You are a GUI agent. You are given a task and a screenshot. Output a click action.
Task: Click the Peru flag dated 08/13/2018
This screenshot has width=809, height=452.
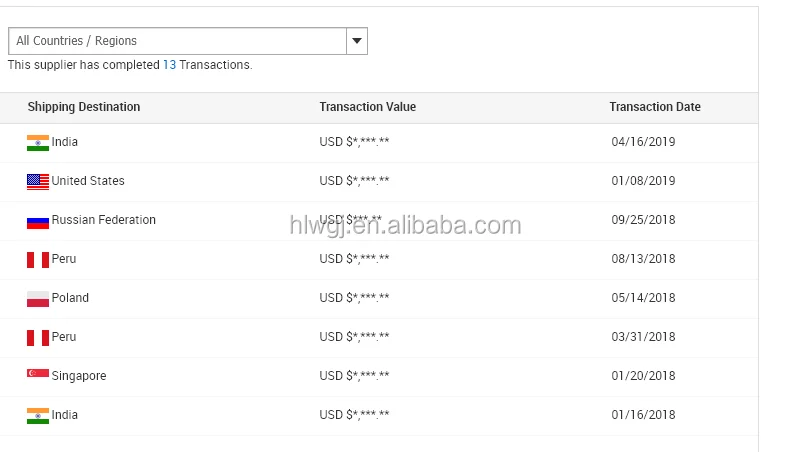[38, 260]
